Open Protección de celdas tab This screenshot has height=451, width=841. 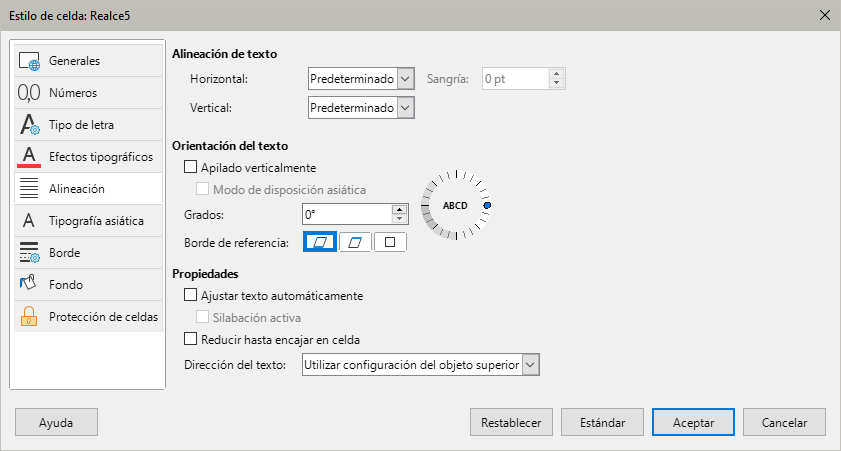[88, 316]
